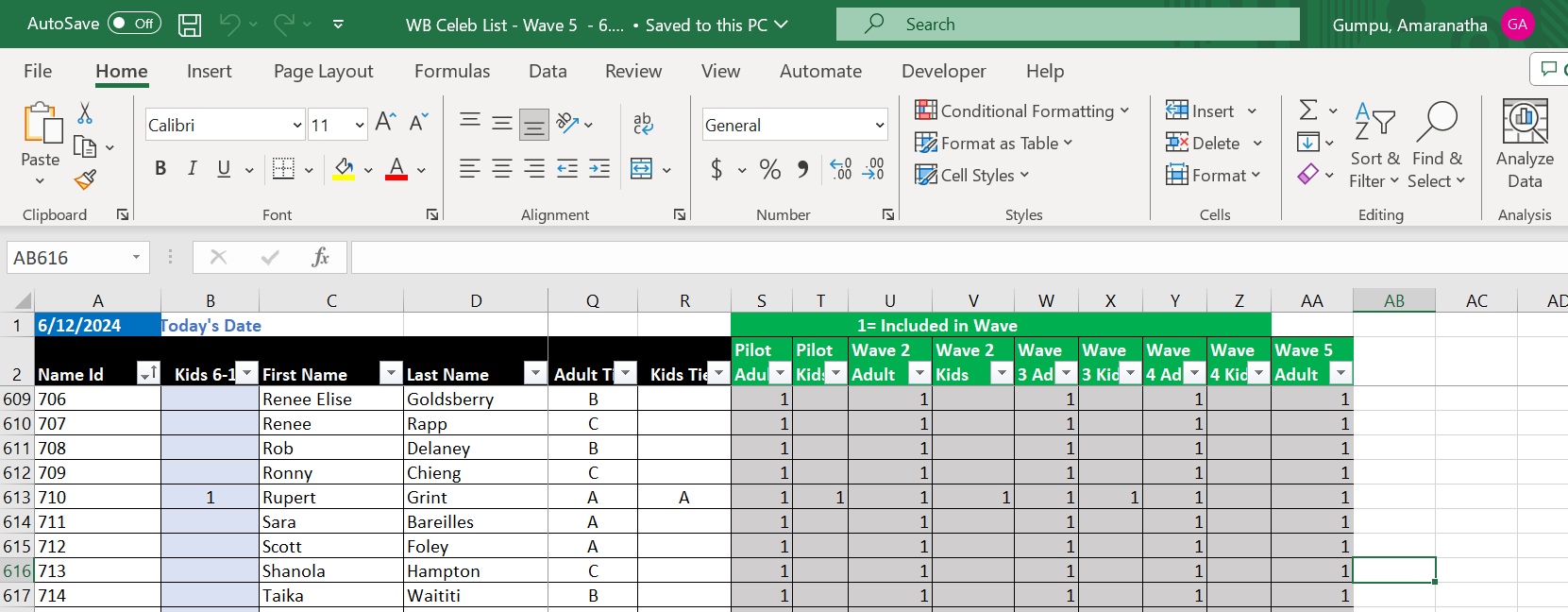Click the formula bar input area
The width and height of the screenshot is (1568, 612).
tap(959, 257)
